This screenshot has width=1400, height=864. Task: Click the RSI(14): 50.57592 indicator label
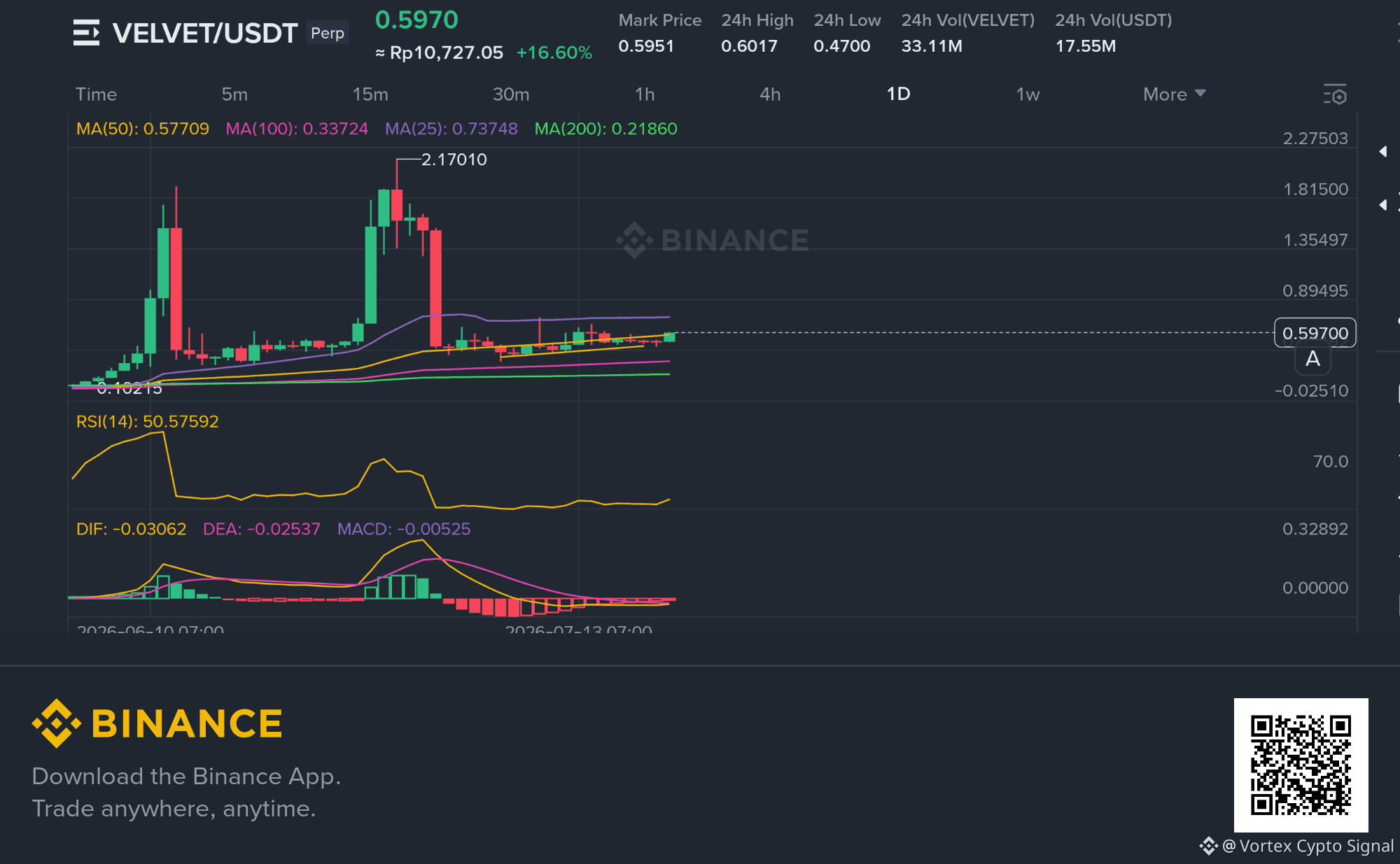[147, 421]
